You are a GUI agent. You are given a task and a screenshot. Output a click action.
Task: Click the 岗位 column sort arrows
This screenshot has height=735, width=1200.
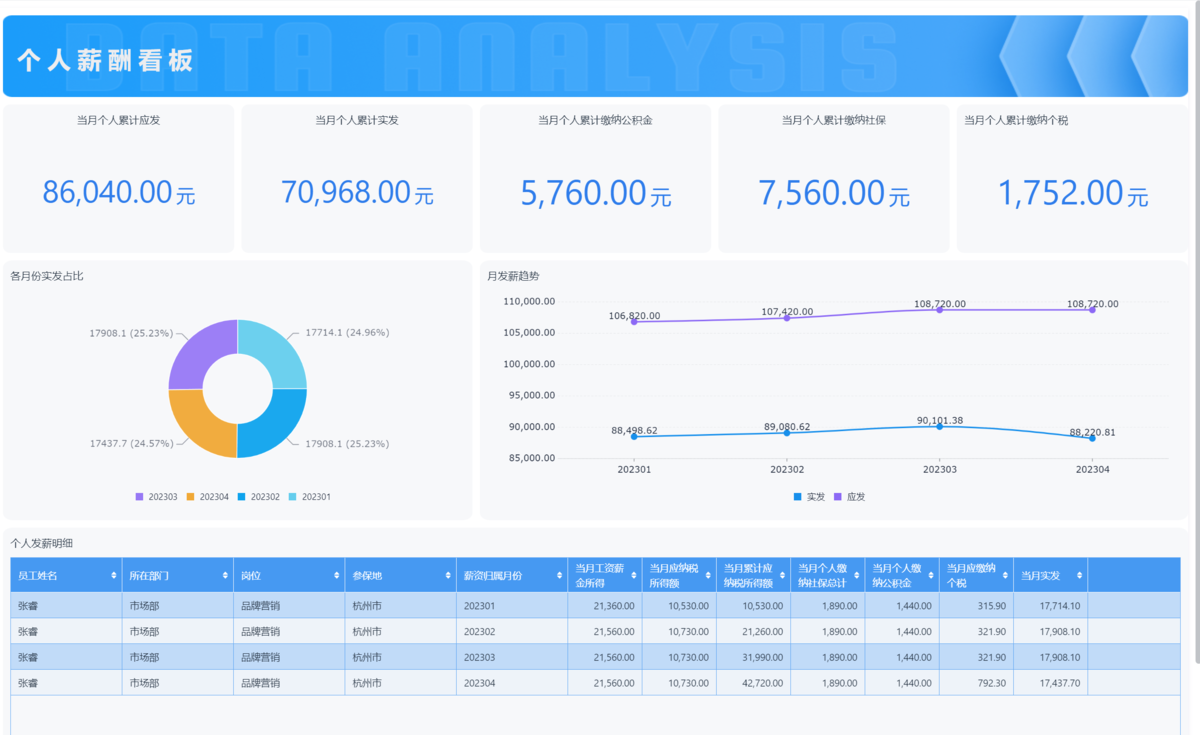coord(336,576)
